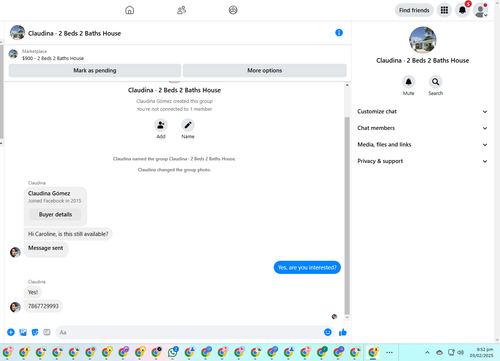500x361 pixels.
Task: Click the 'Yes, are you interested?' message bubble
Action: point(307,267)
